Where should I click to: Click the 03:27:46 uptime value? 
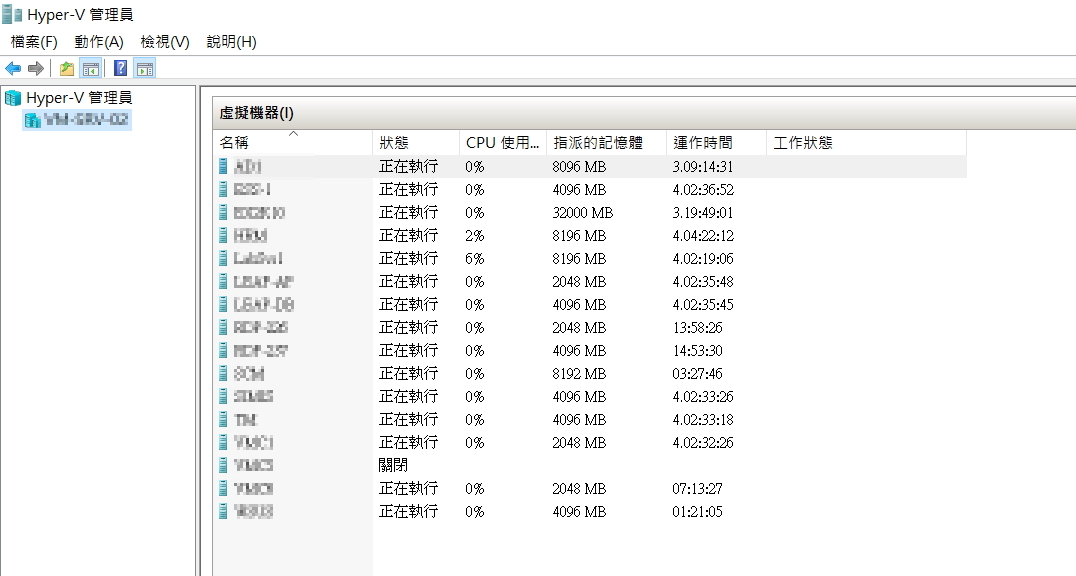(x=697, y=373)
